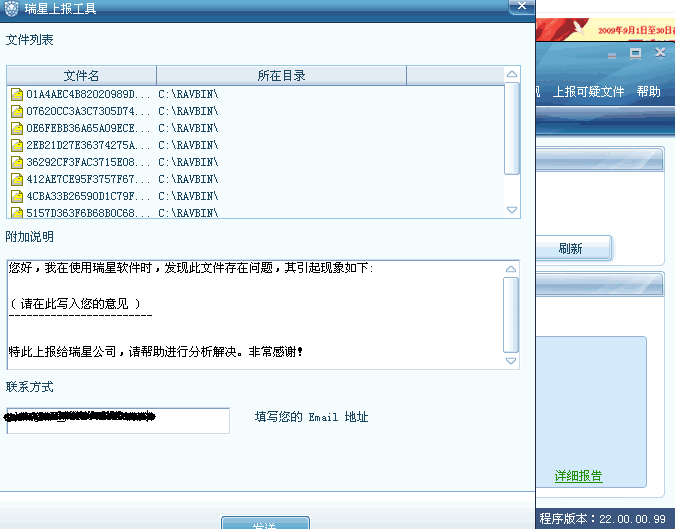Image resolution: width=675 pixels, height=529 pixels.
Task: Select file name 2EB21D27E36374275A...
Action: click(x=88, y=145)
